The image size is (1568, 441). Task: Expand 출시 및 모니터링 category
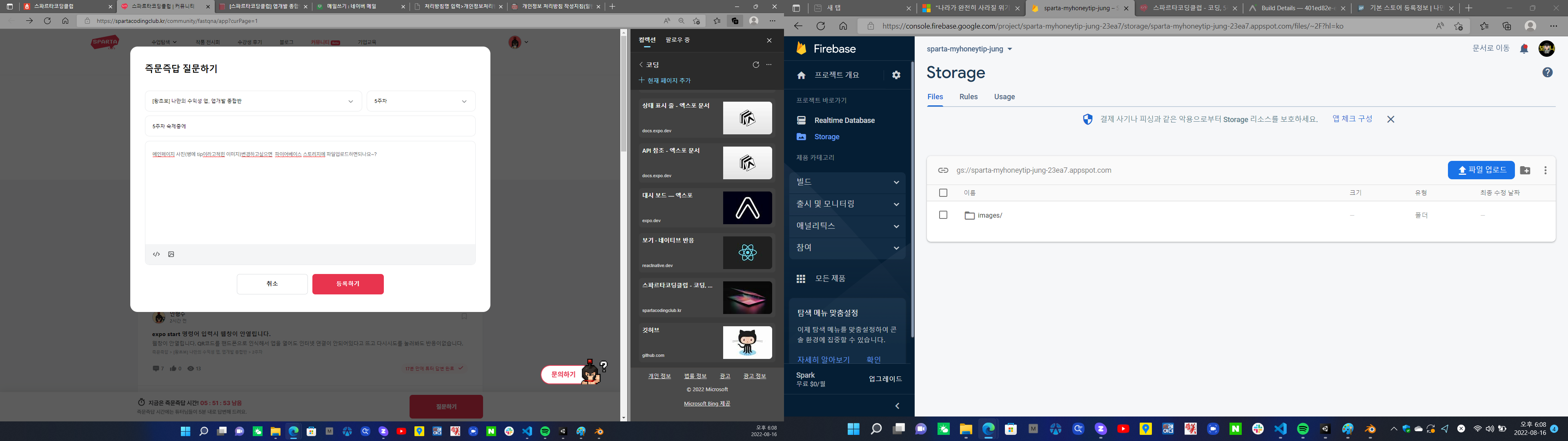[847, 204]
